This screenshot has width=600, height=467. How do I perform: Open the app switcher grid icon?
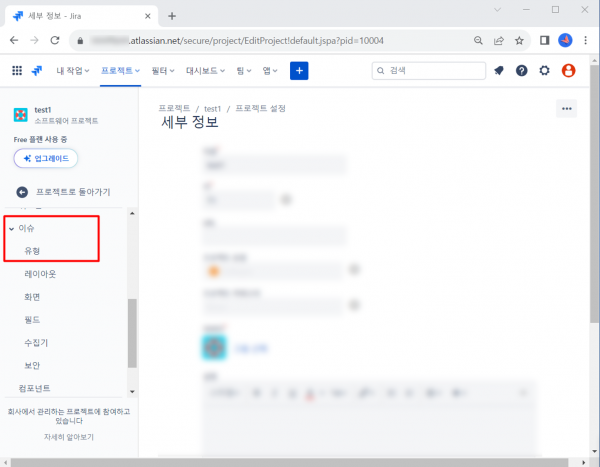16,70
